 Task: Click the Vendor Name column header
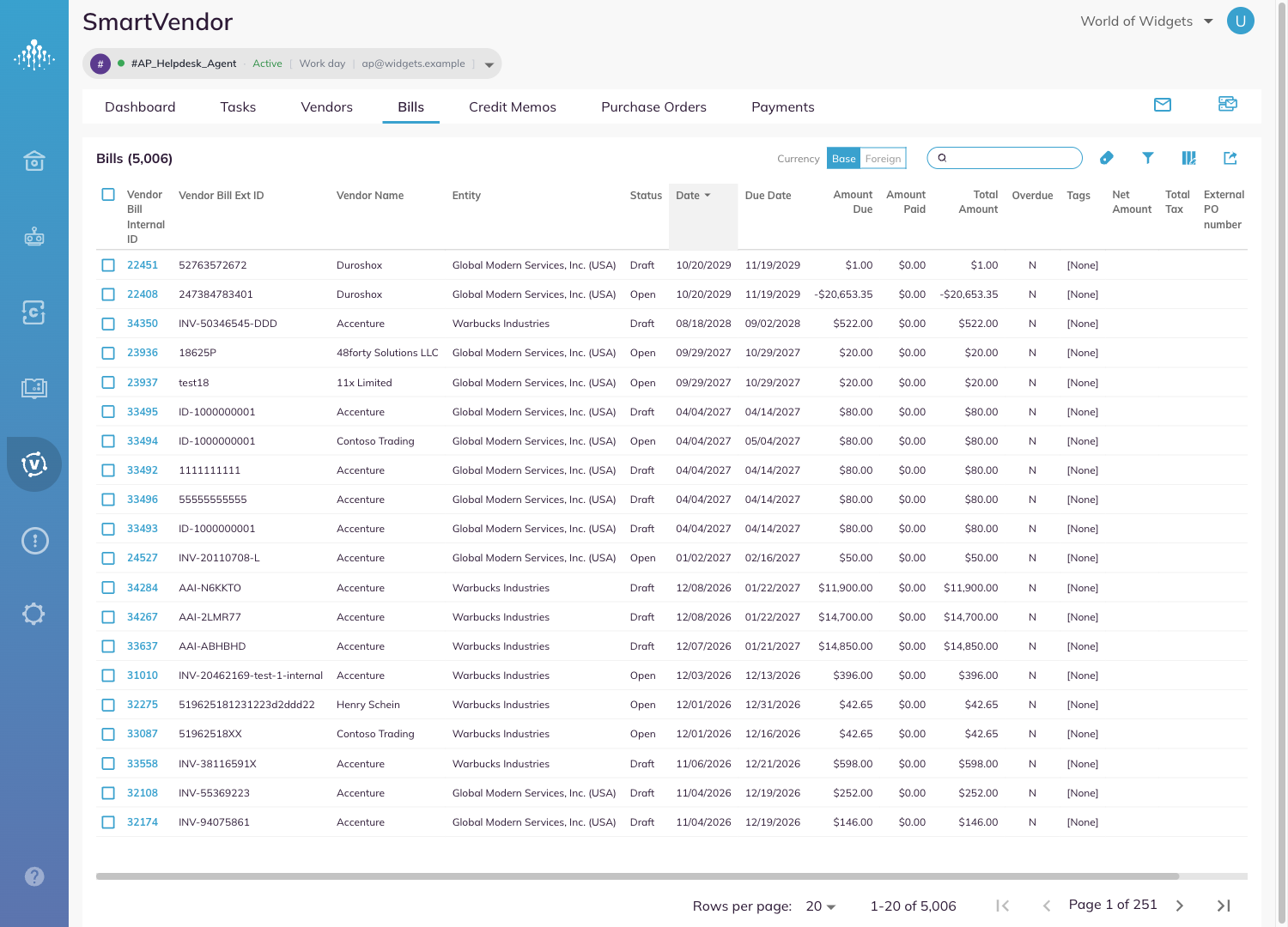[x=370, y=196]
